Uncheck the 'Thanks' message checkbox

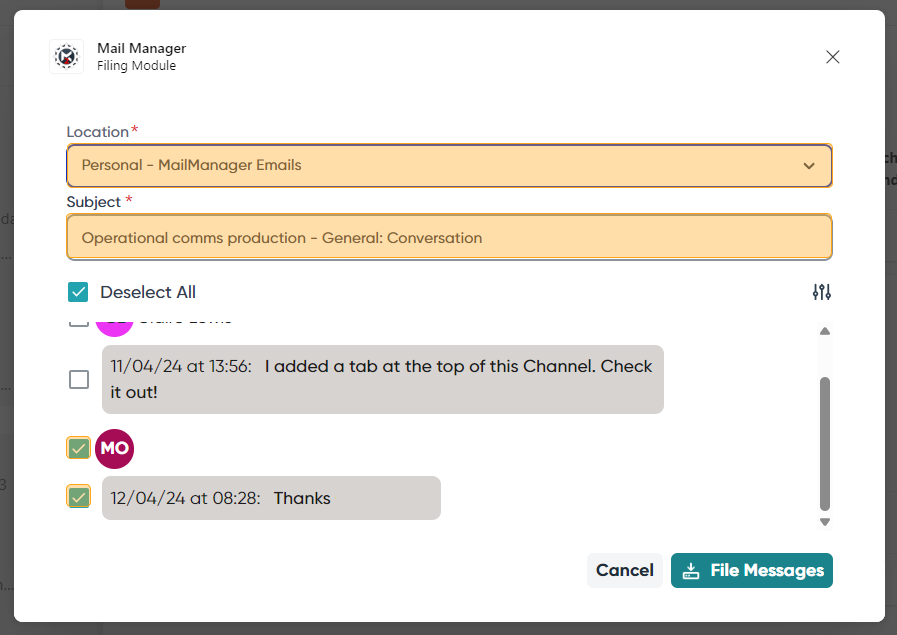[x=79, y=497]
